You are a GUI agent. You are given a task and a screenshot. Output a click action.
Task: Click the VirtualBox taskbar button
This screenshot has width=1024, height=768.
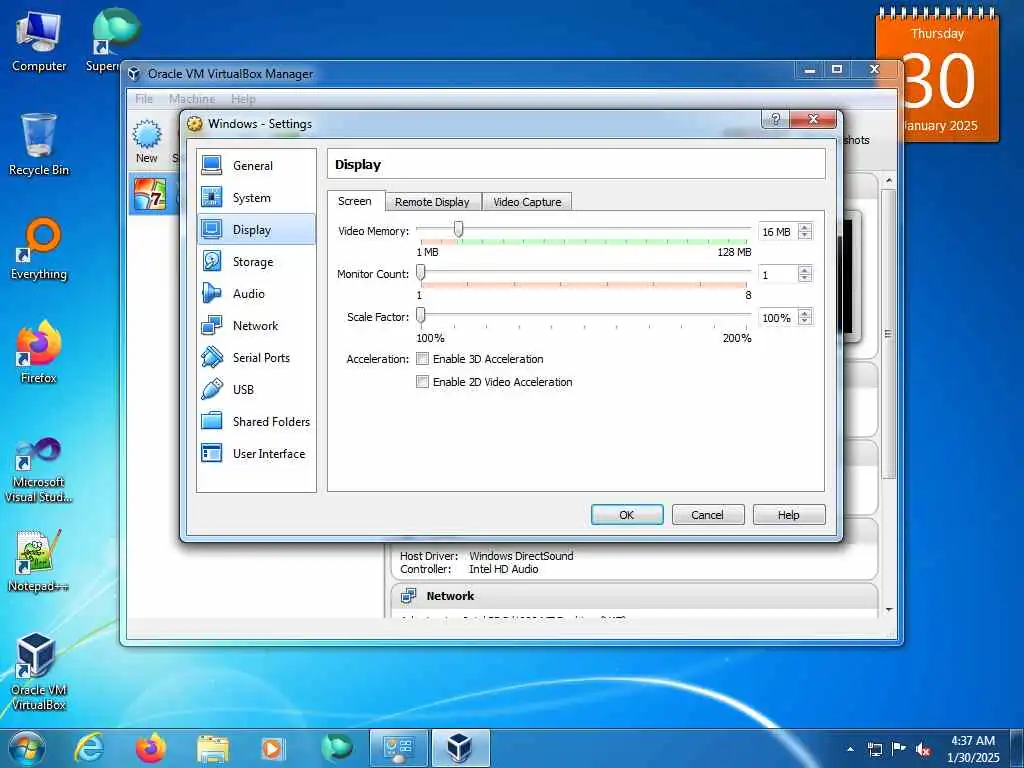pos(460,748)
